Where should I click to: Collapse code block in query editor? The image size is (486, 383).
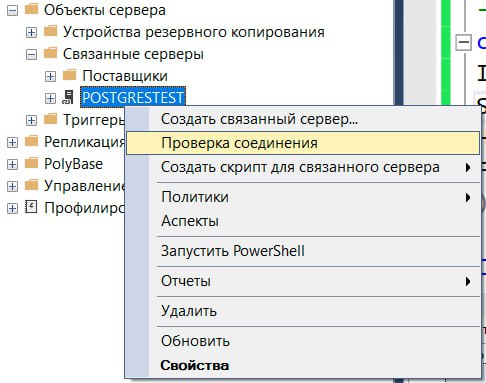463,42
